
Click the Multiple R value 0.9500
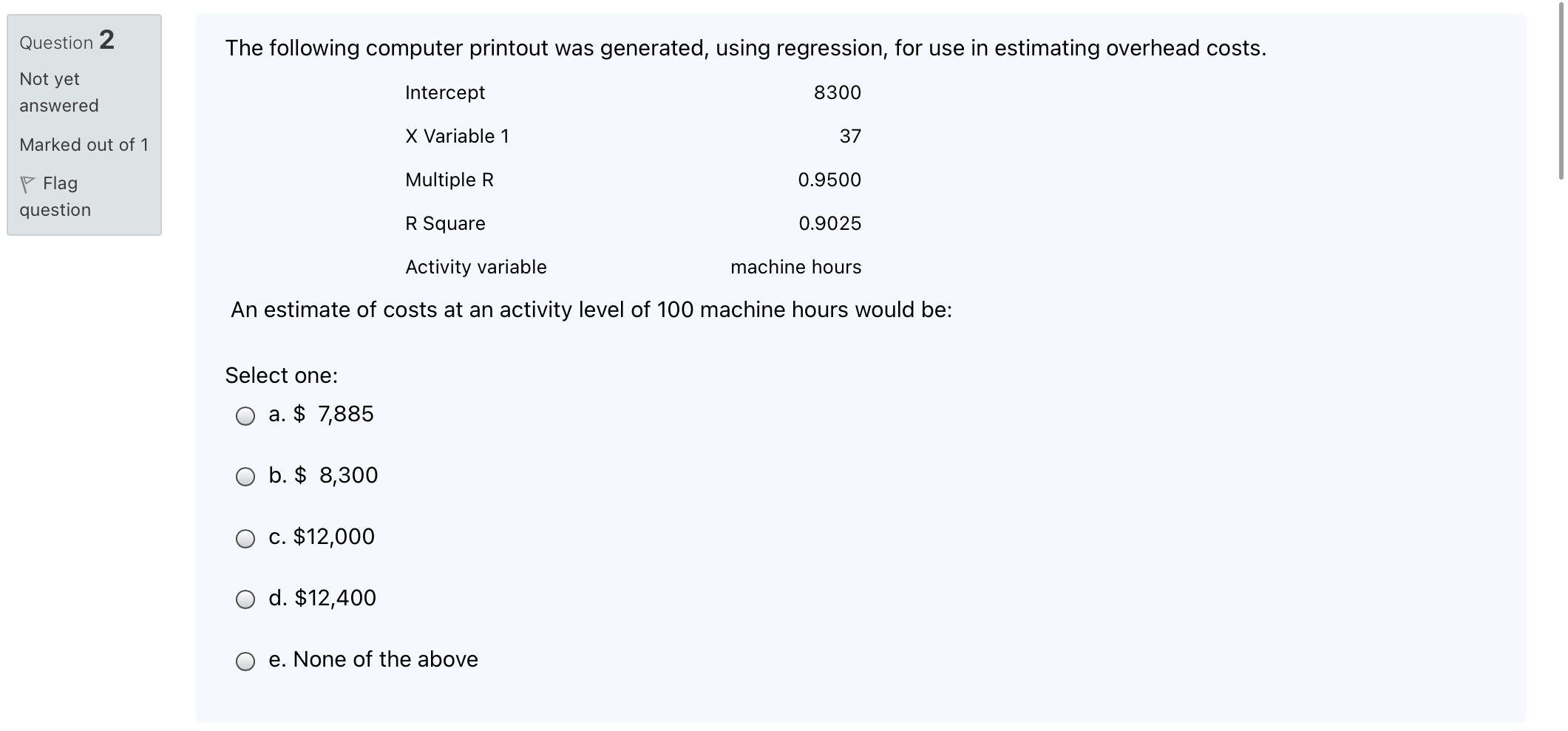[829, 179]
